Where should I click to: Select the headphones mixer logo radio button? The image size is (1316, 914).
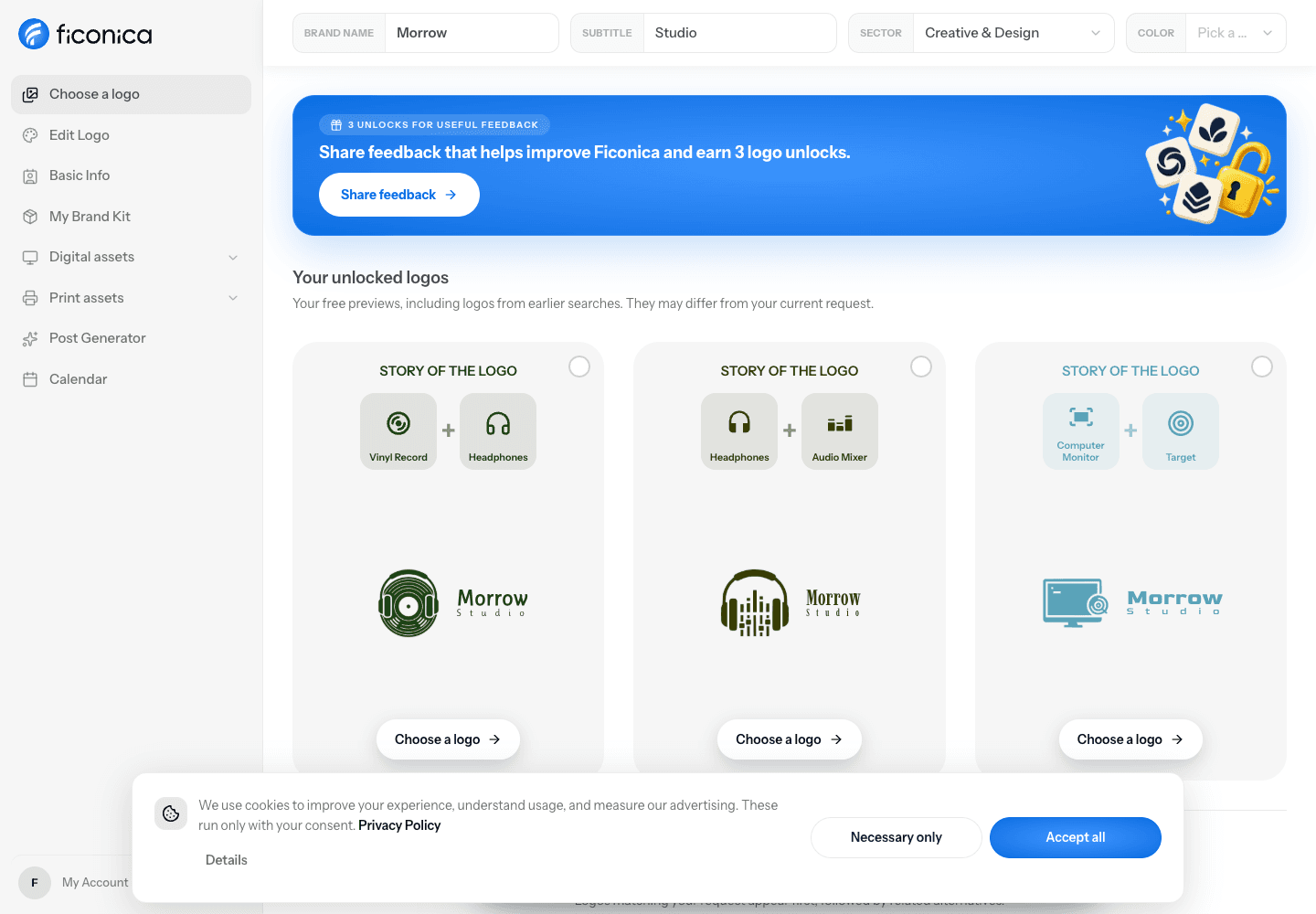[x=921, y=367]
